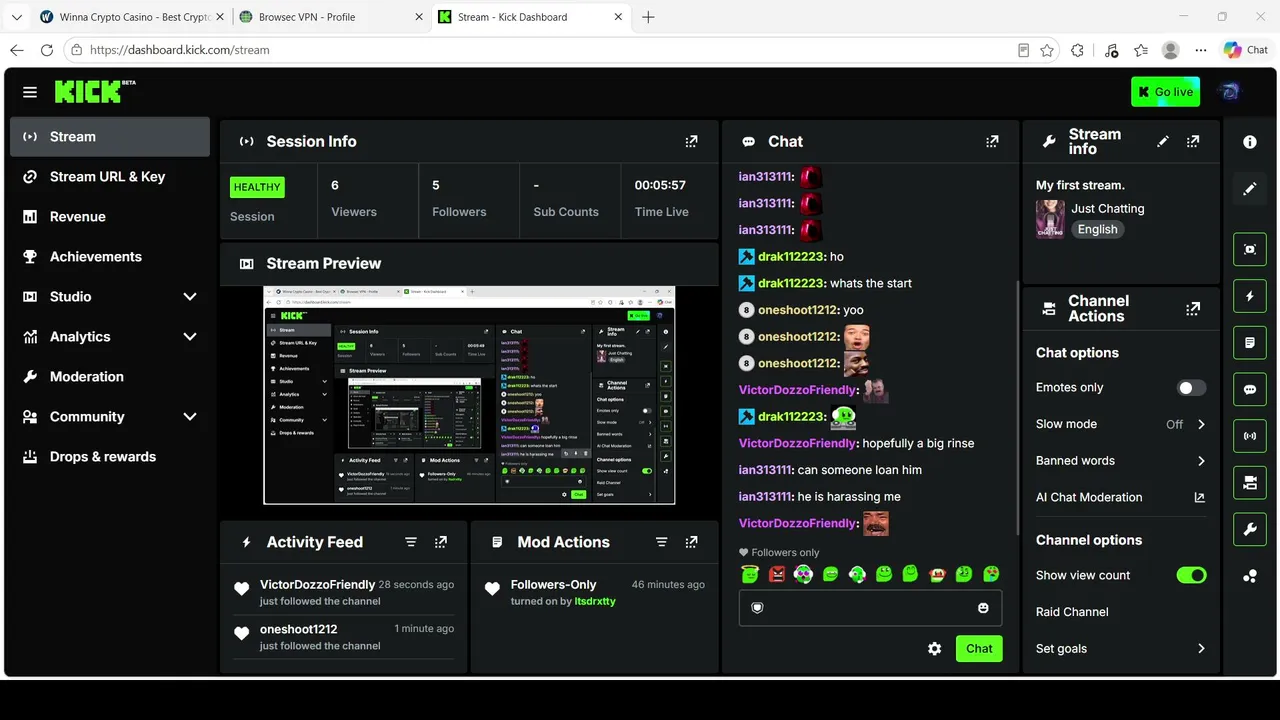
Task: Pop out the Session Info panel
Action: [x=691, y=142]
